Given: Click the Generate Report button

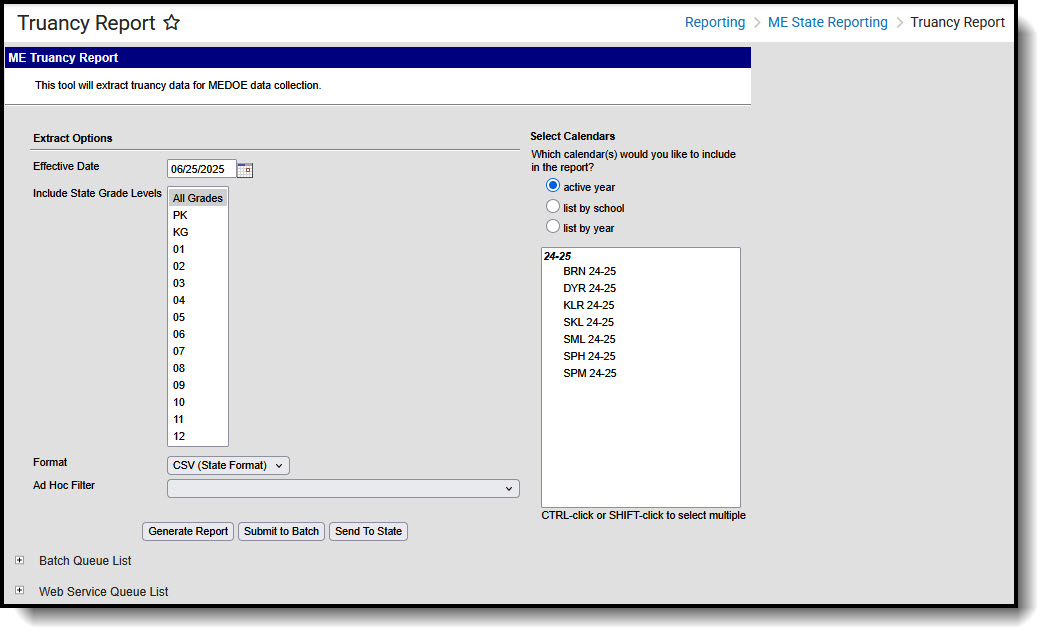Looking at the screenshot, I should tap(188, 531).
